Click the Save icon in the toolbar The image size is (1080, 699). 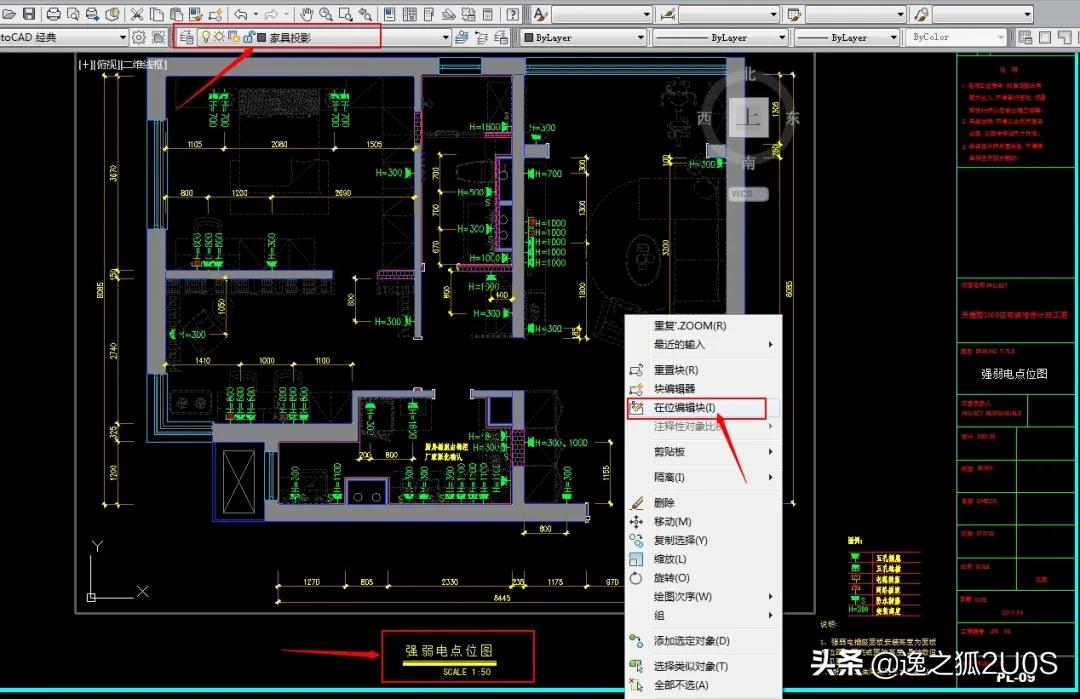[x=28, y=14]
